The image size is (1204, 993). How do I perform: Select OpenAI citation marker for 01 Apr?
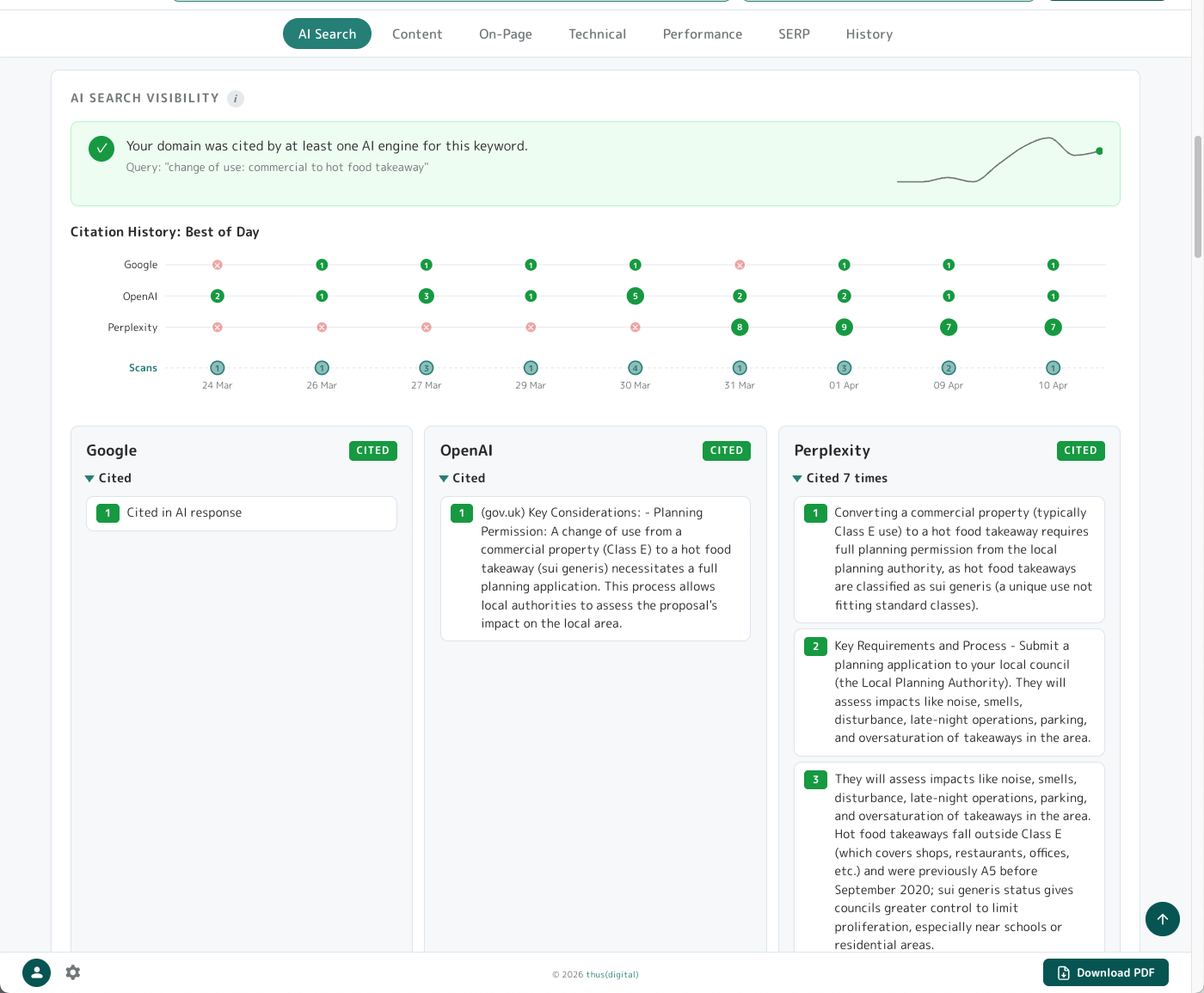click(845, 296)
